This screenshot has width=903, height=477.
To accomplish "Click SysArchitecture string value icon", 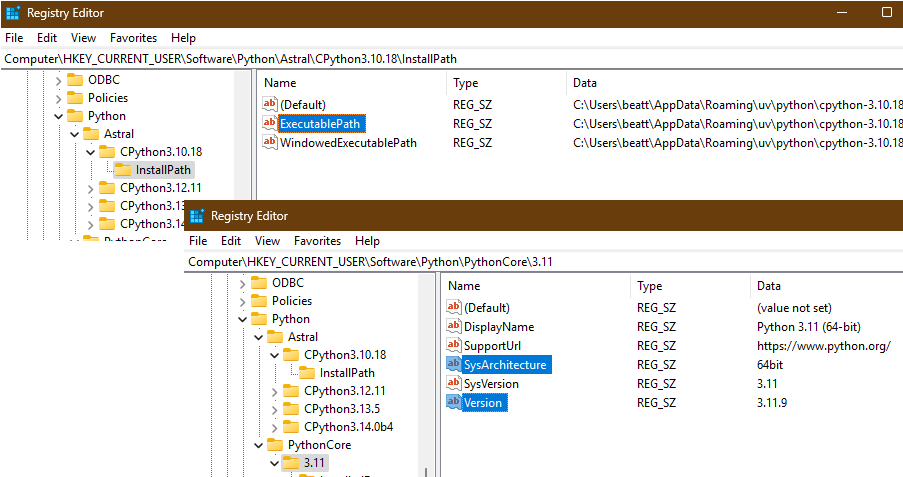I will coord(454,364).
